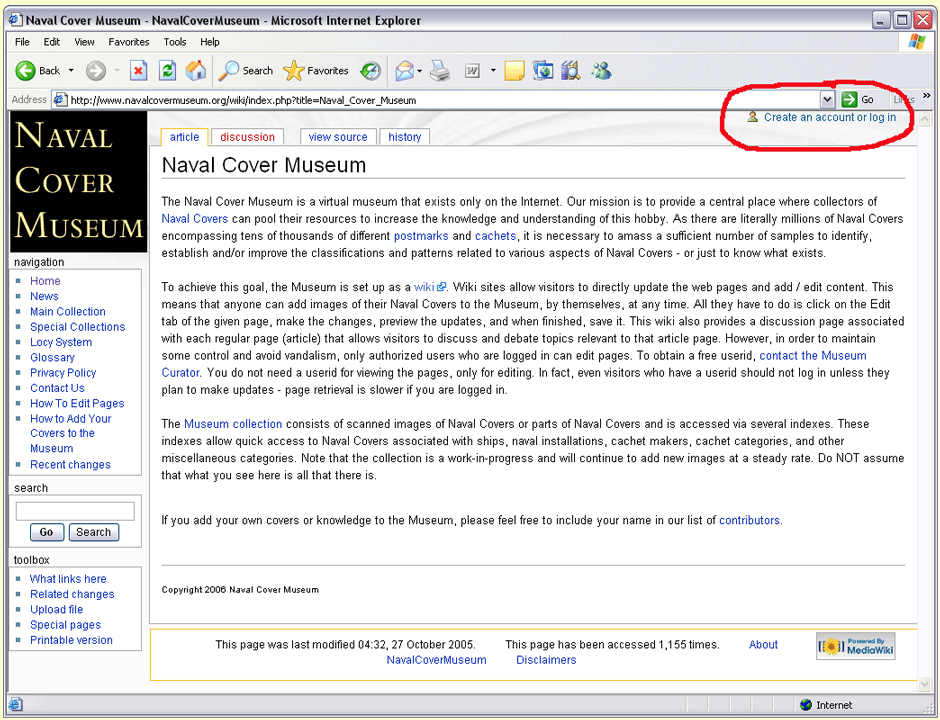The height and width of the screenshot is (720, 940).
Task: Click the Stop loading toolbar icon
Action: point(139,70)
